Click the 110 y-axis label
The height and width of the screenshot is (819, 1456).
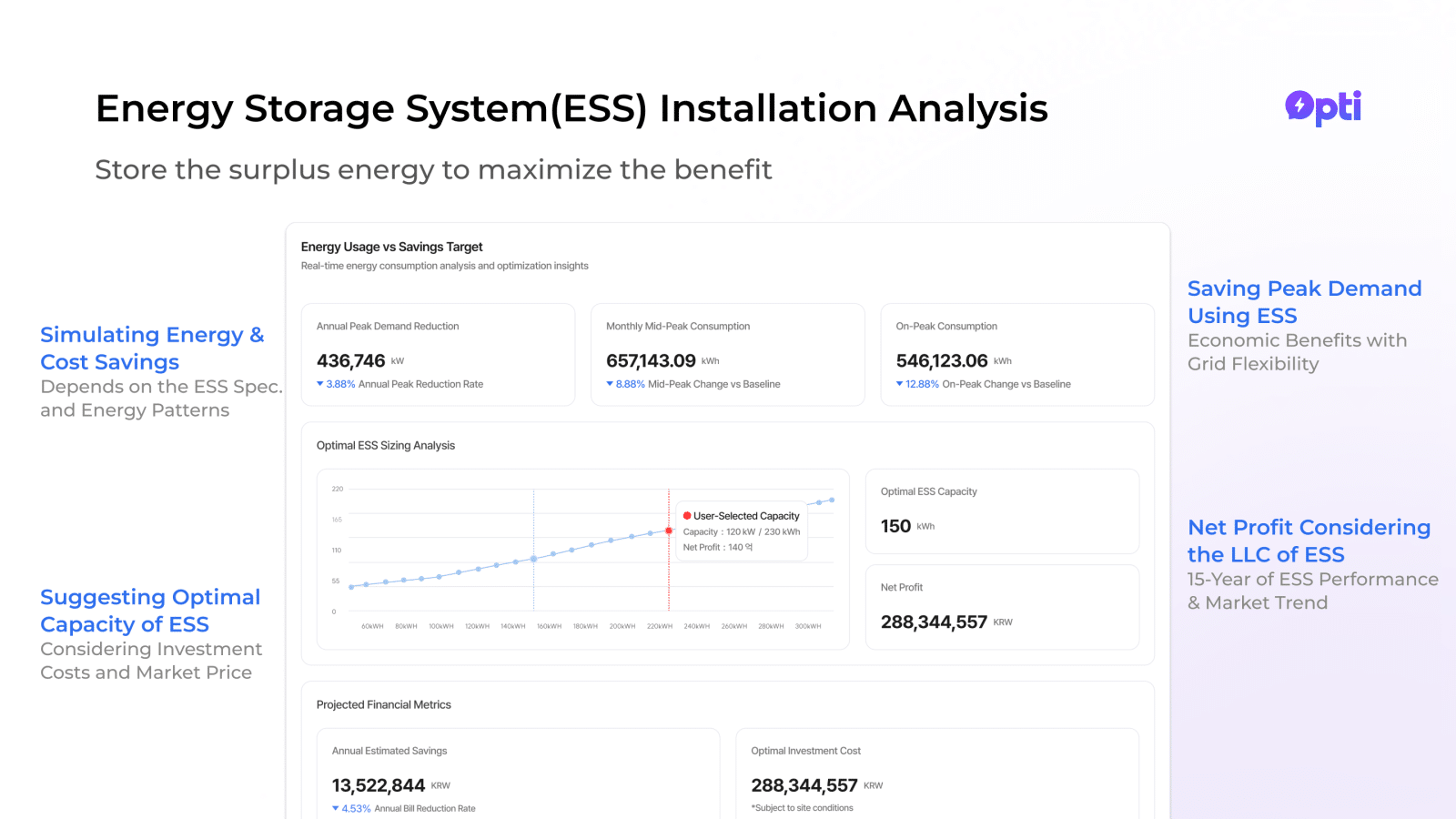click(337, 550)
